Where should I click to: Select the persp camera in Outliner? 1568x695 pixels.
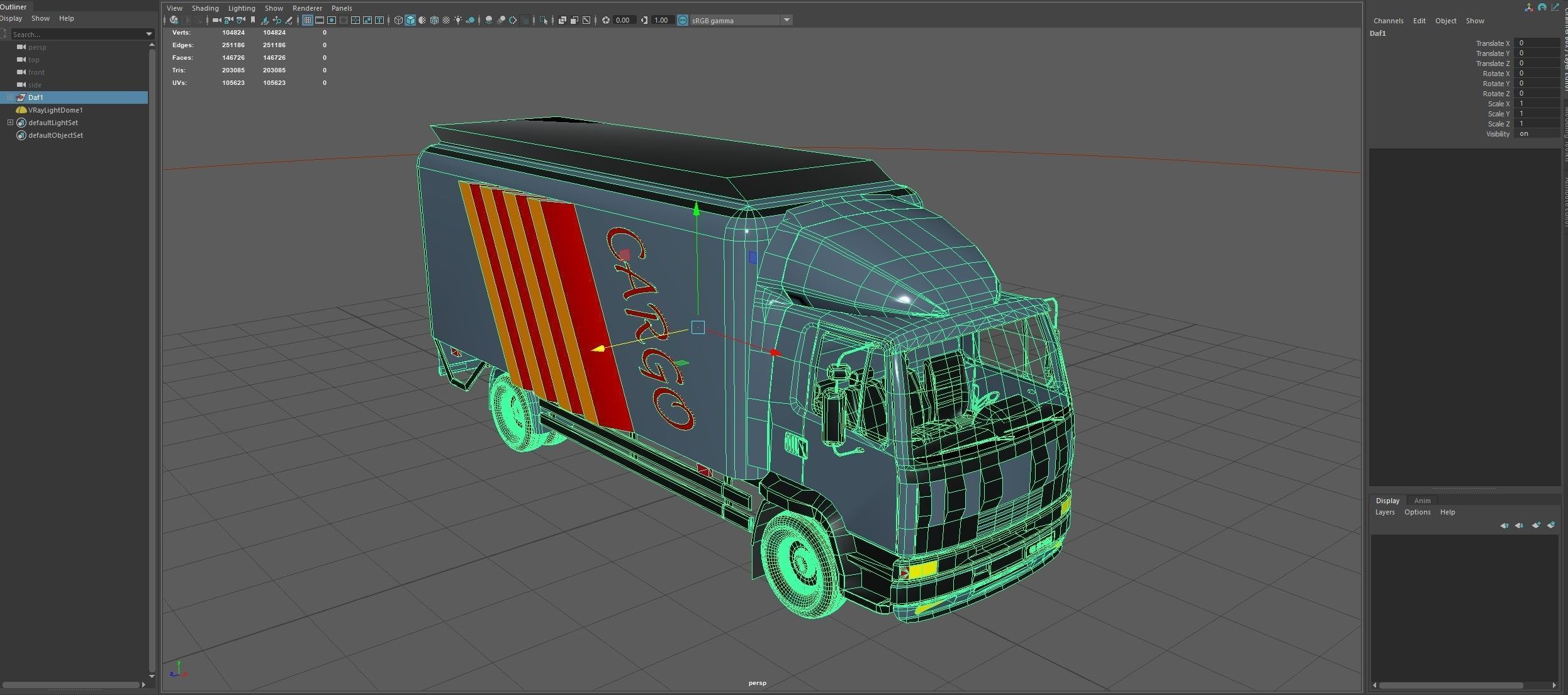(x=37, y=47)
